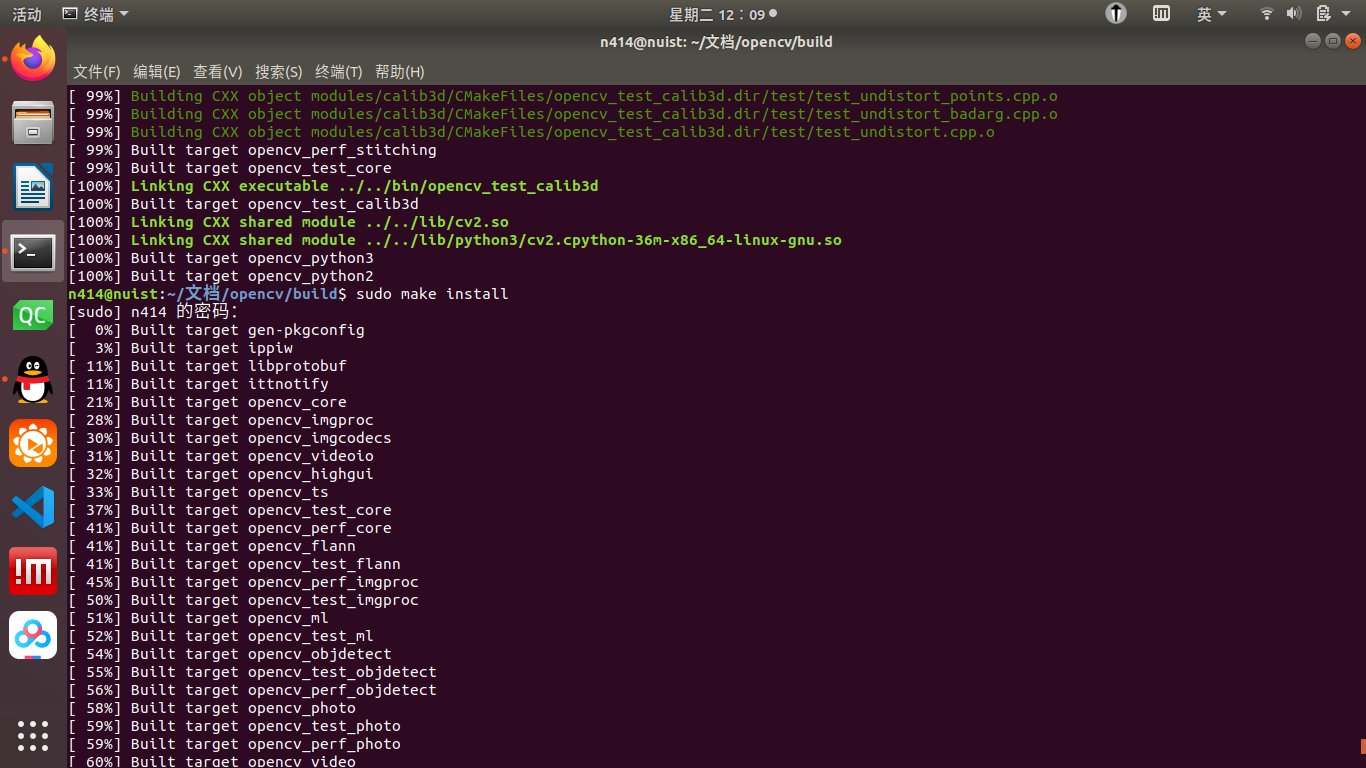Viewport: 1366px width, 768px height.
Task: Click the 'sudo make install' command text
Action: (x=432, y=294)
